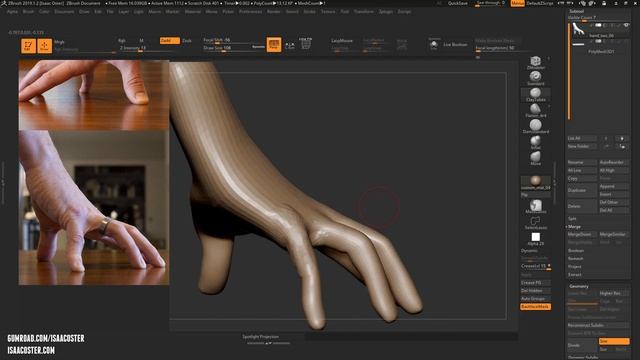Image resolution: width=640 pixels, height=360 pixels.
Task: Open the Transform menu
Action: click(x=364, y=11)
